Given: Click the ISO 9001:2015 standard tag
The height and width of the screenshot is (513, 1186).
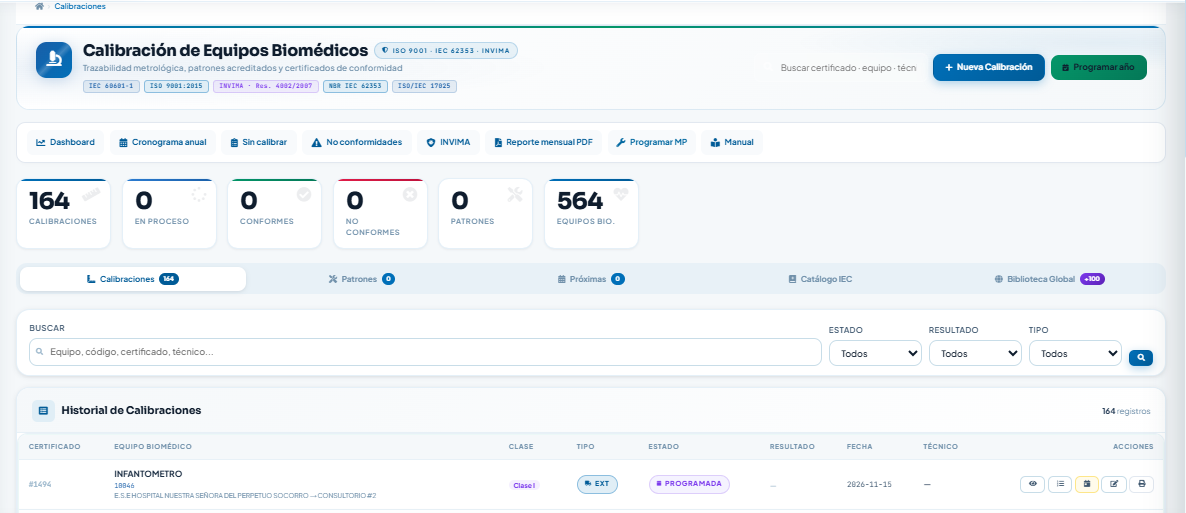Looking at the screenshot, I should [176, 86].
